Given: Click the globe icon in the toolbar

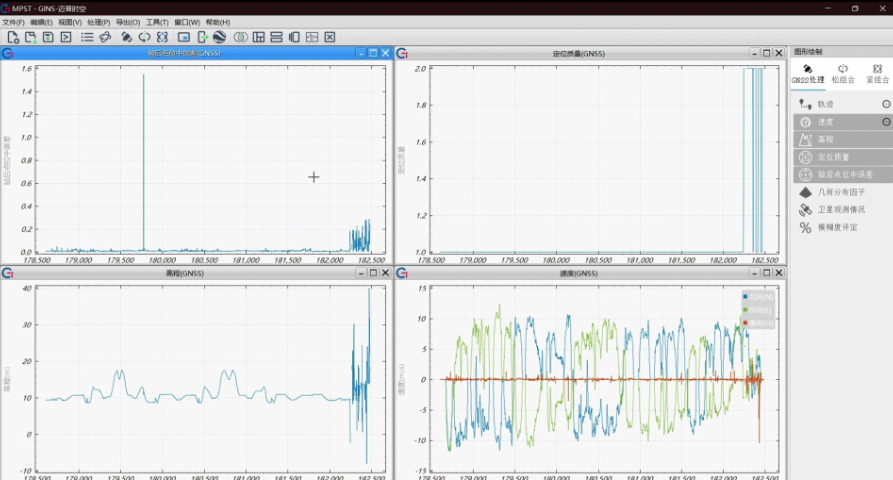Looking at the screenshot, I should coord(219,37).
